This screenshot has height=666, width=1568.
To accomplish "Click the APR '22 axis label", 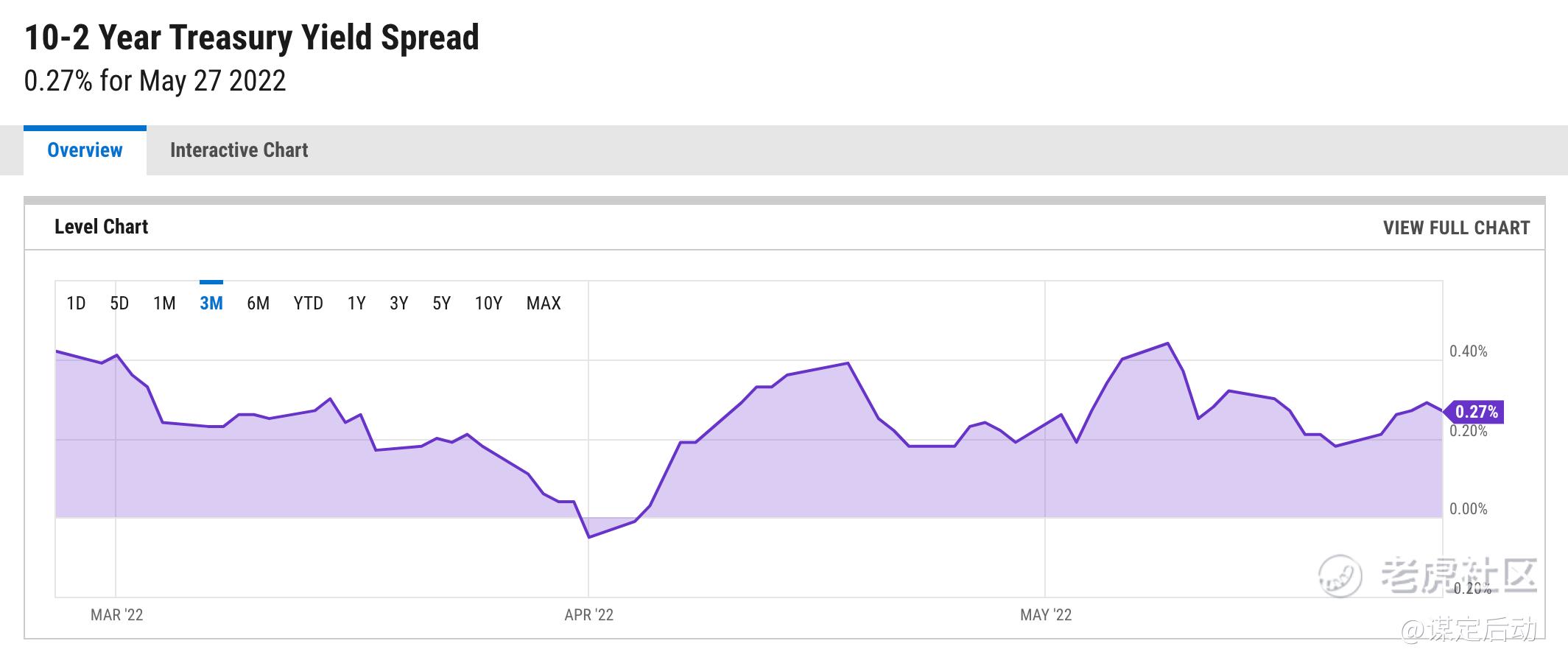I will pos(588,615).
